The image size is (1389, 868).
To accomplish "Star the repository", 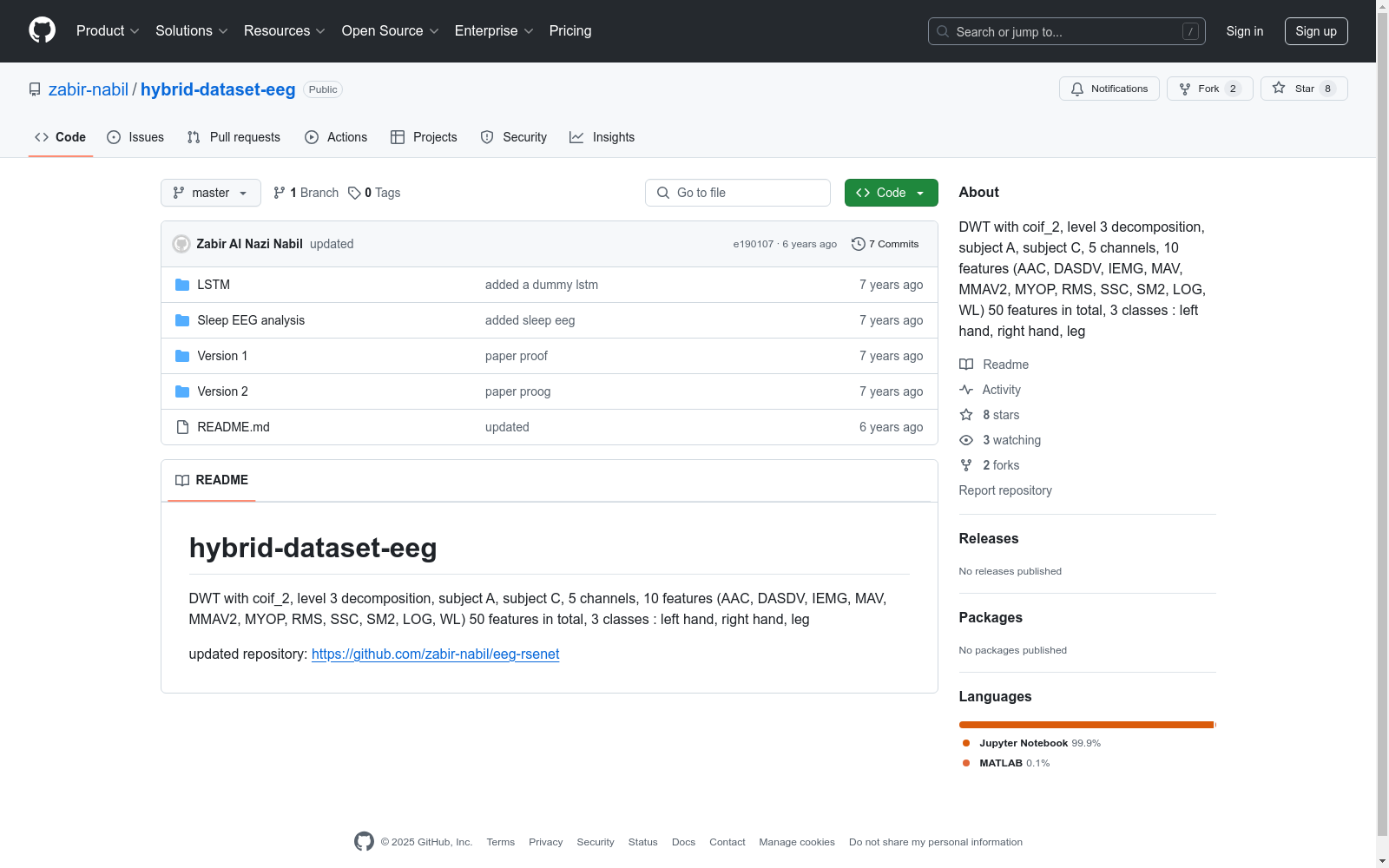I will pyautogui.click(x=1303, y=89).
